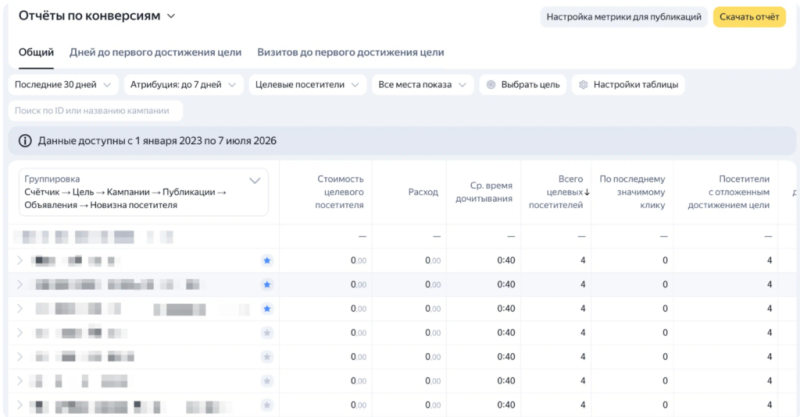
Task: Switch to the Общий tab
Action: tap(36, 52)
